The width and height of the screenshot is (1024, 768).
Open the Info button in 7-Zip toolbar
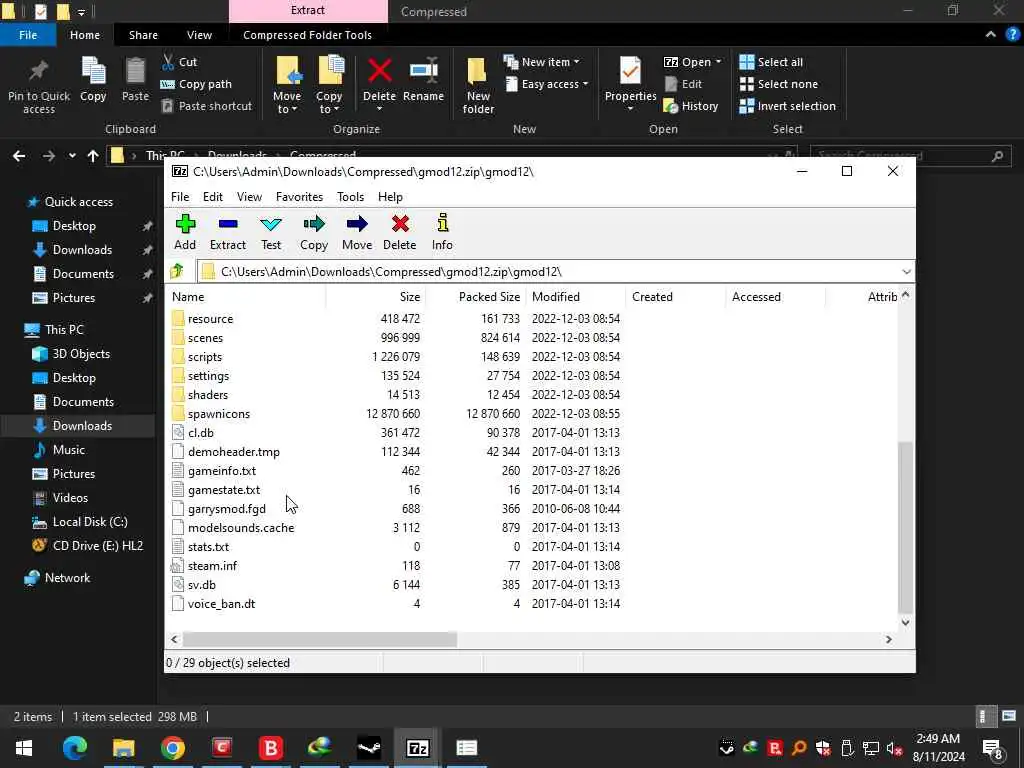coord(442,232)
